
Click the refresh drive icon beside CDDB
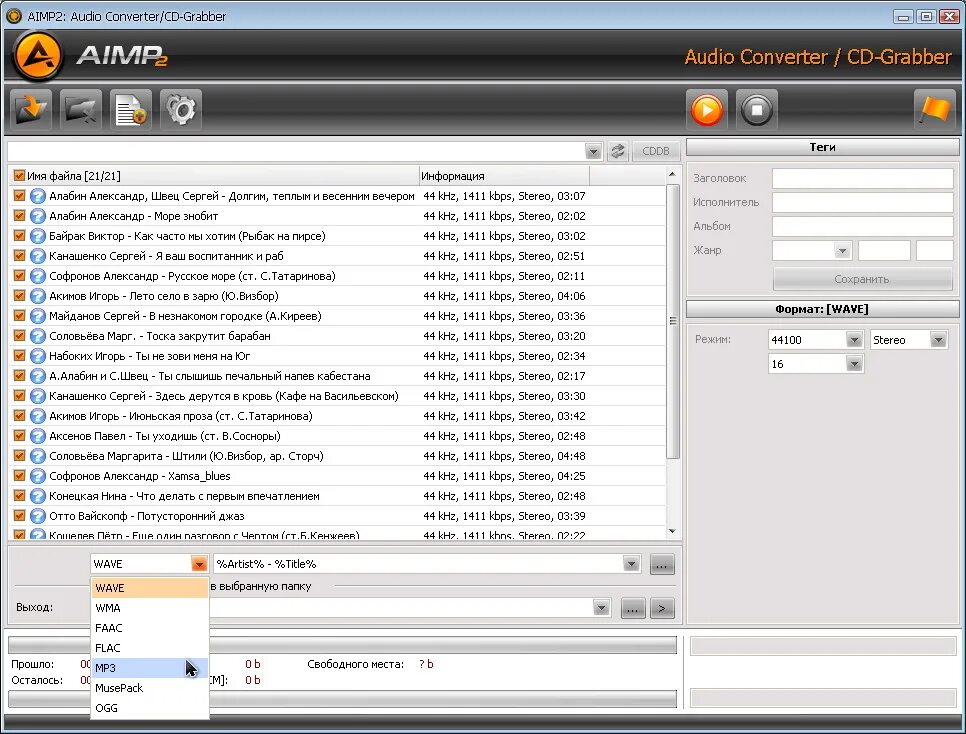617,151
